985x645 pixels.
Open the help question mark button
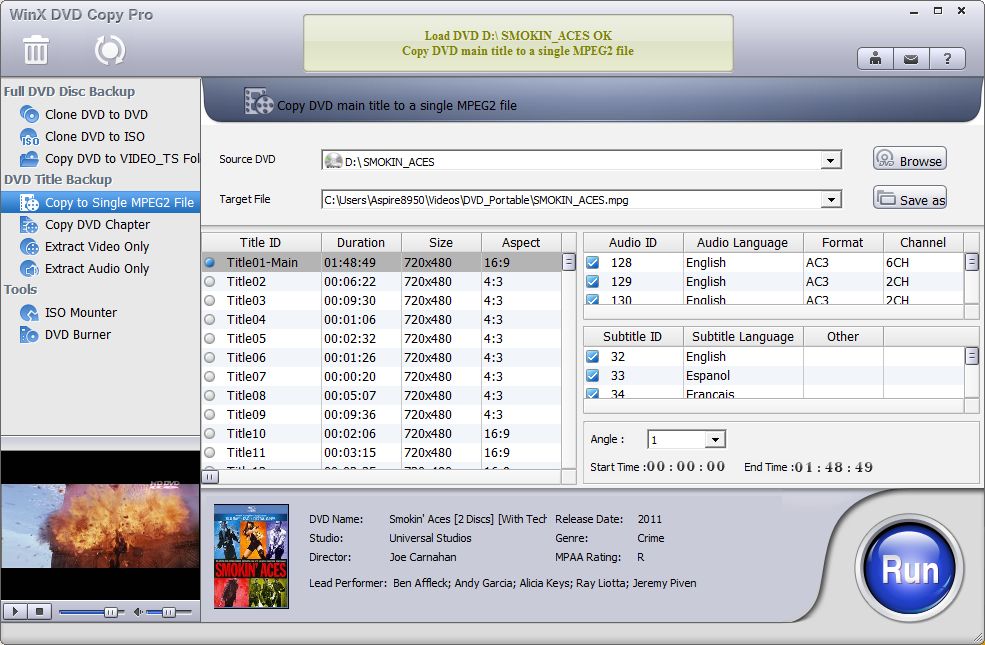[946, 59]
